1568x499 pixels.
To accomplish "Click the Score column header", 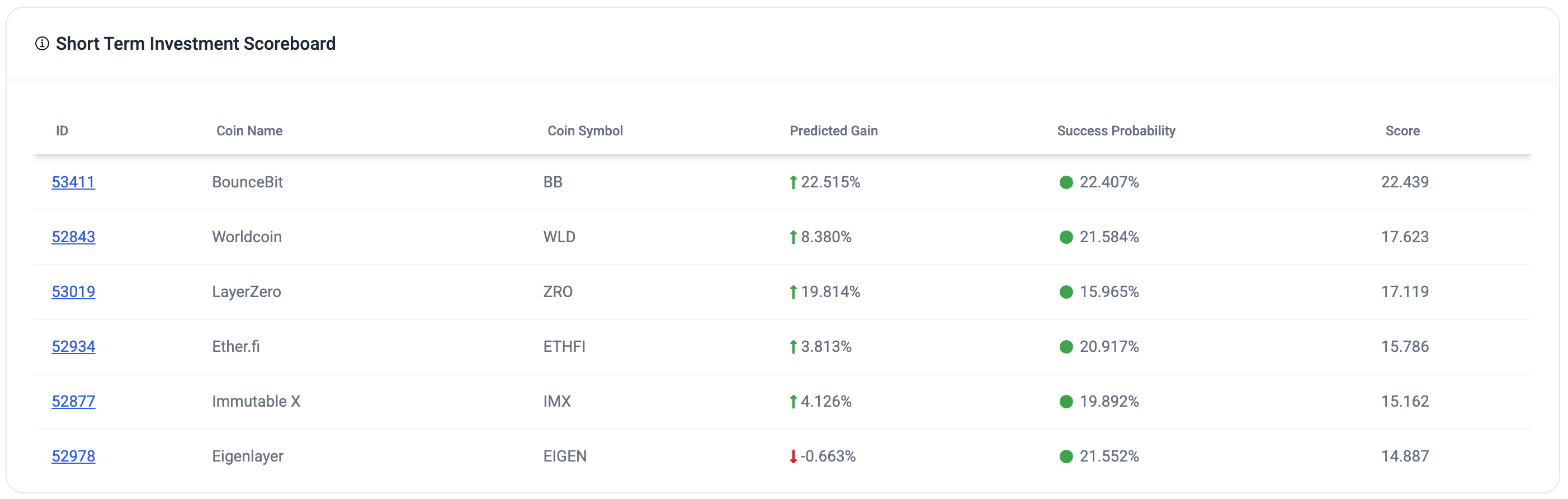I will click(x=1402, y=131).
